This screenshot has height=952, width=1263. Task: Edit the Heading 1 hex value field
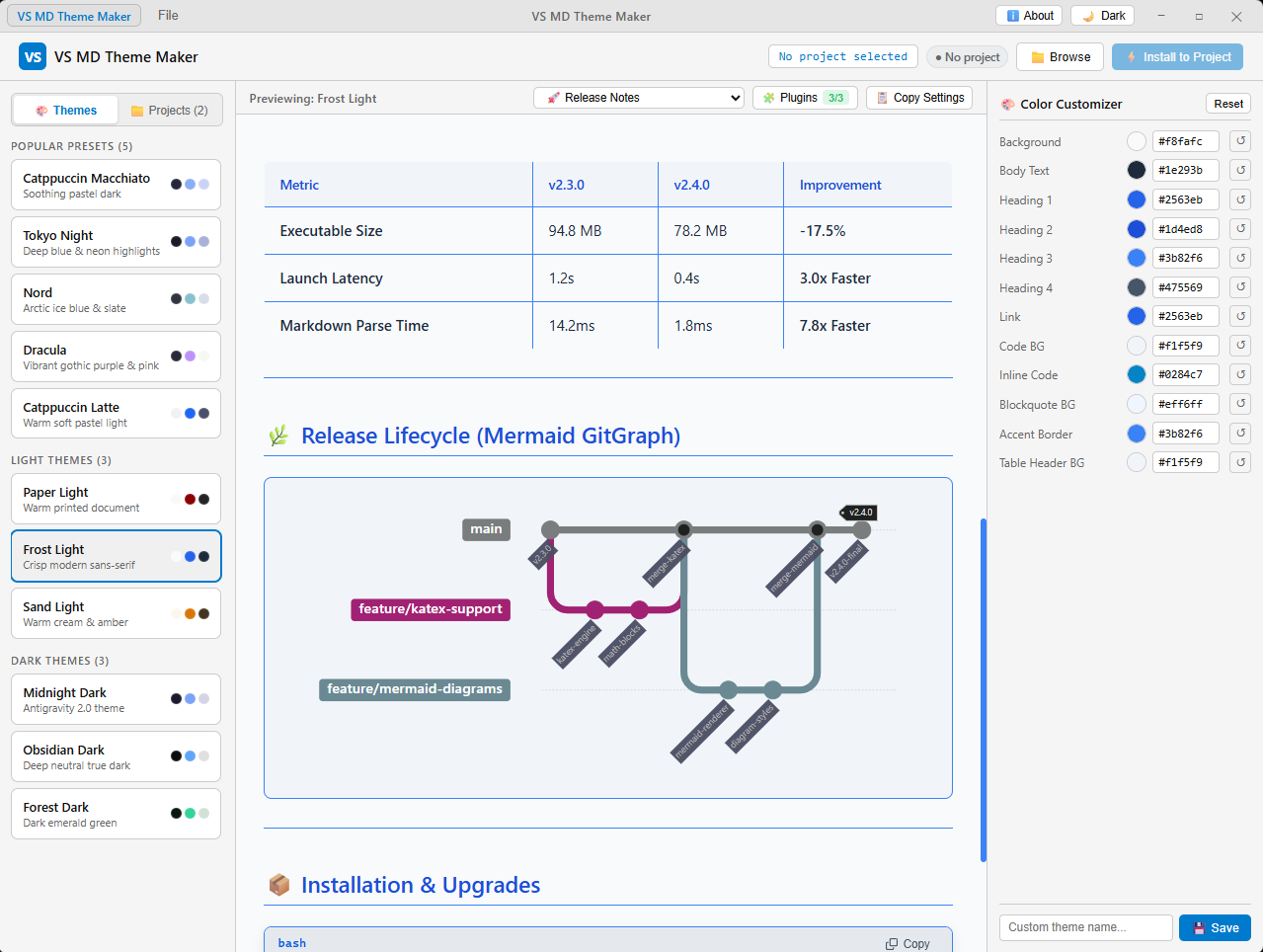click(x=1185, y=199)
